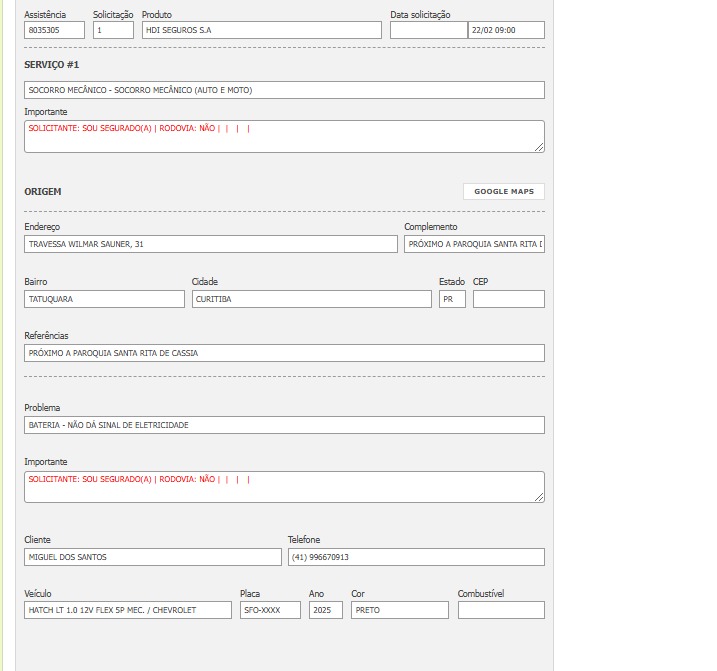Click the Ano field 2025
Screen dimensions: 717x671
[326, 610]
